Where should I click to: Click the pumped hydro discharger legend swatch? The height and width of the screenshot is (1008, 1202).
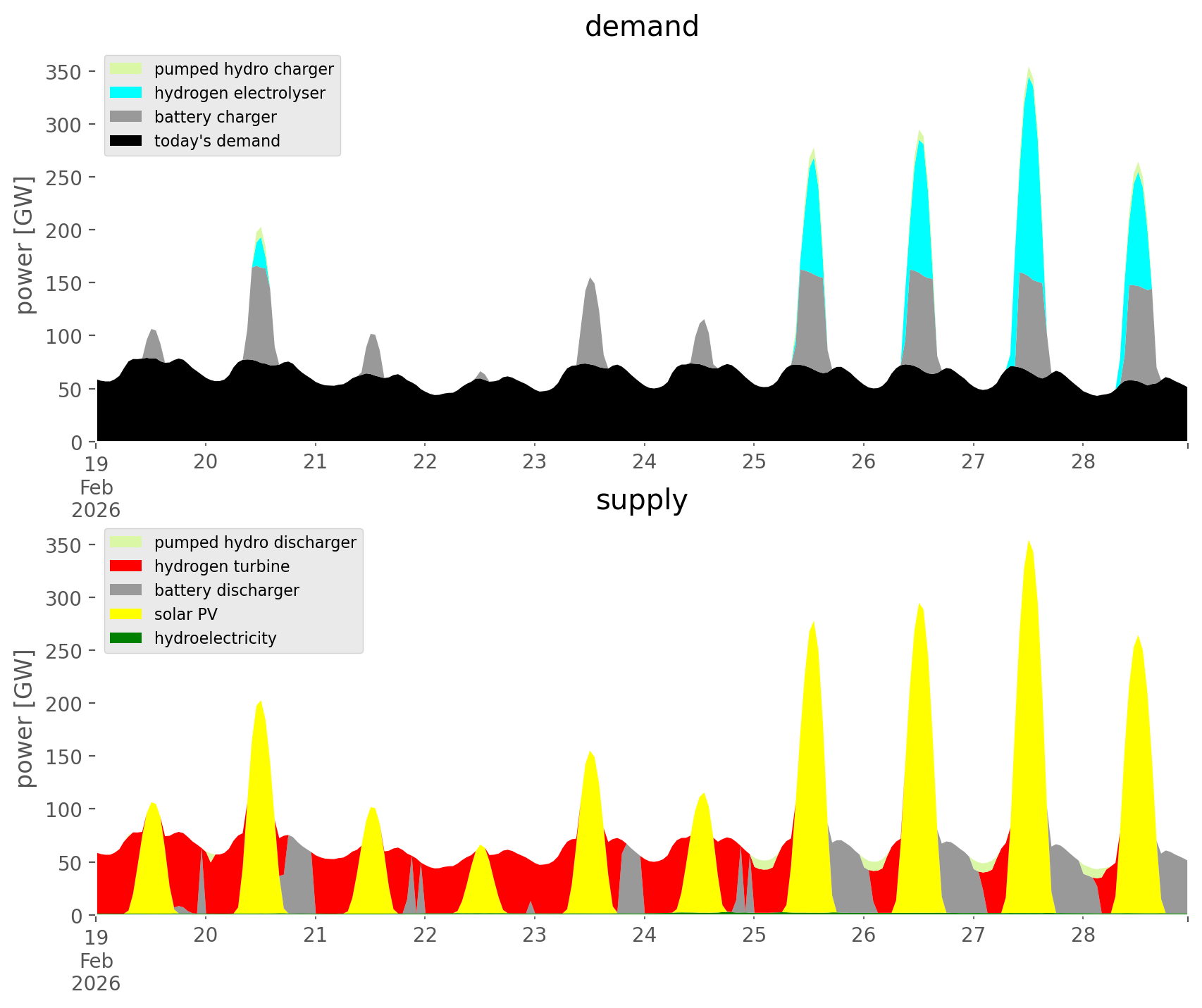point(126,542)
